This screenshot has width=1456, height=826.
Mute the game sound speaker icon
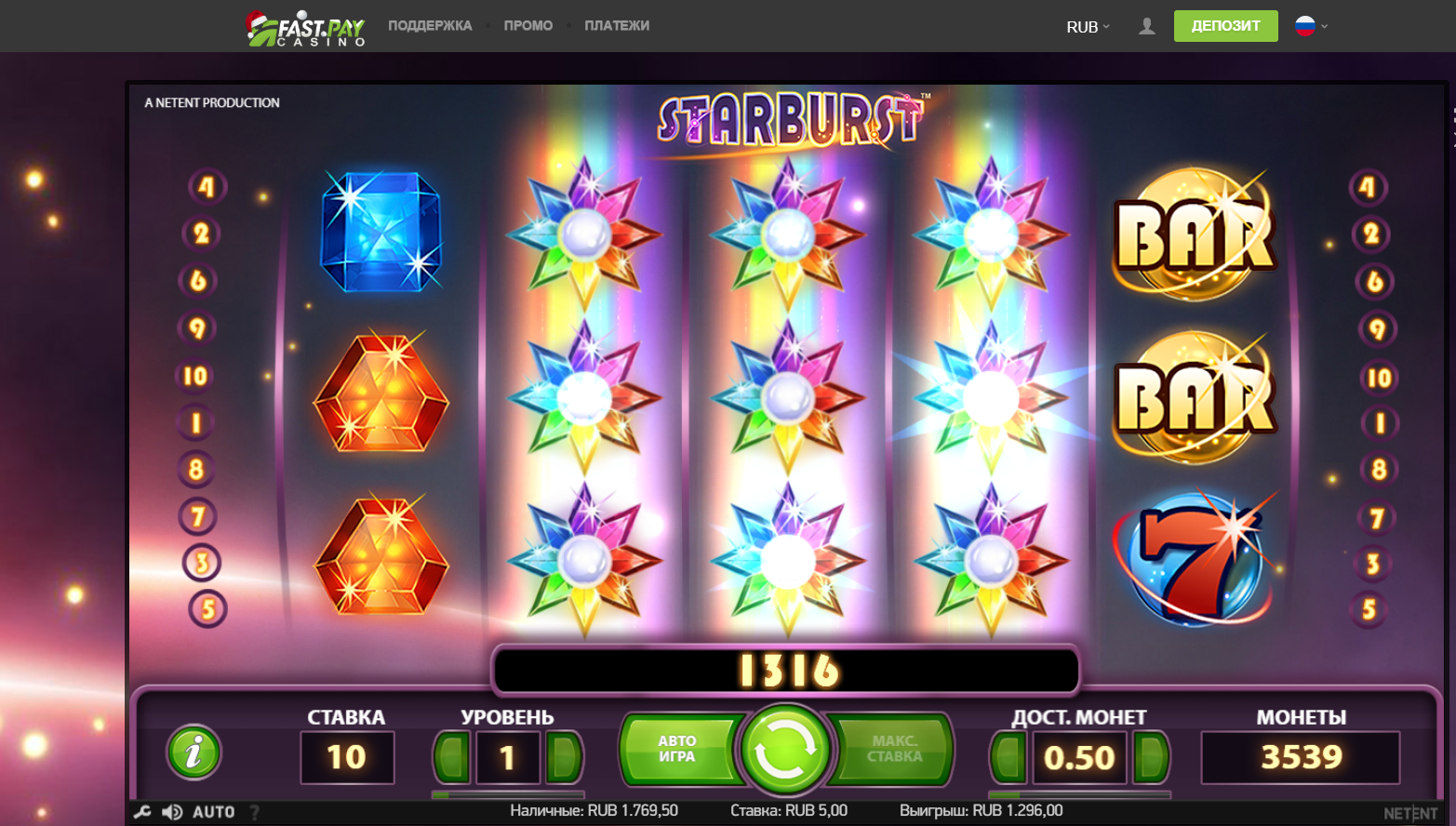[x=172, y=812]
